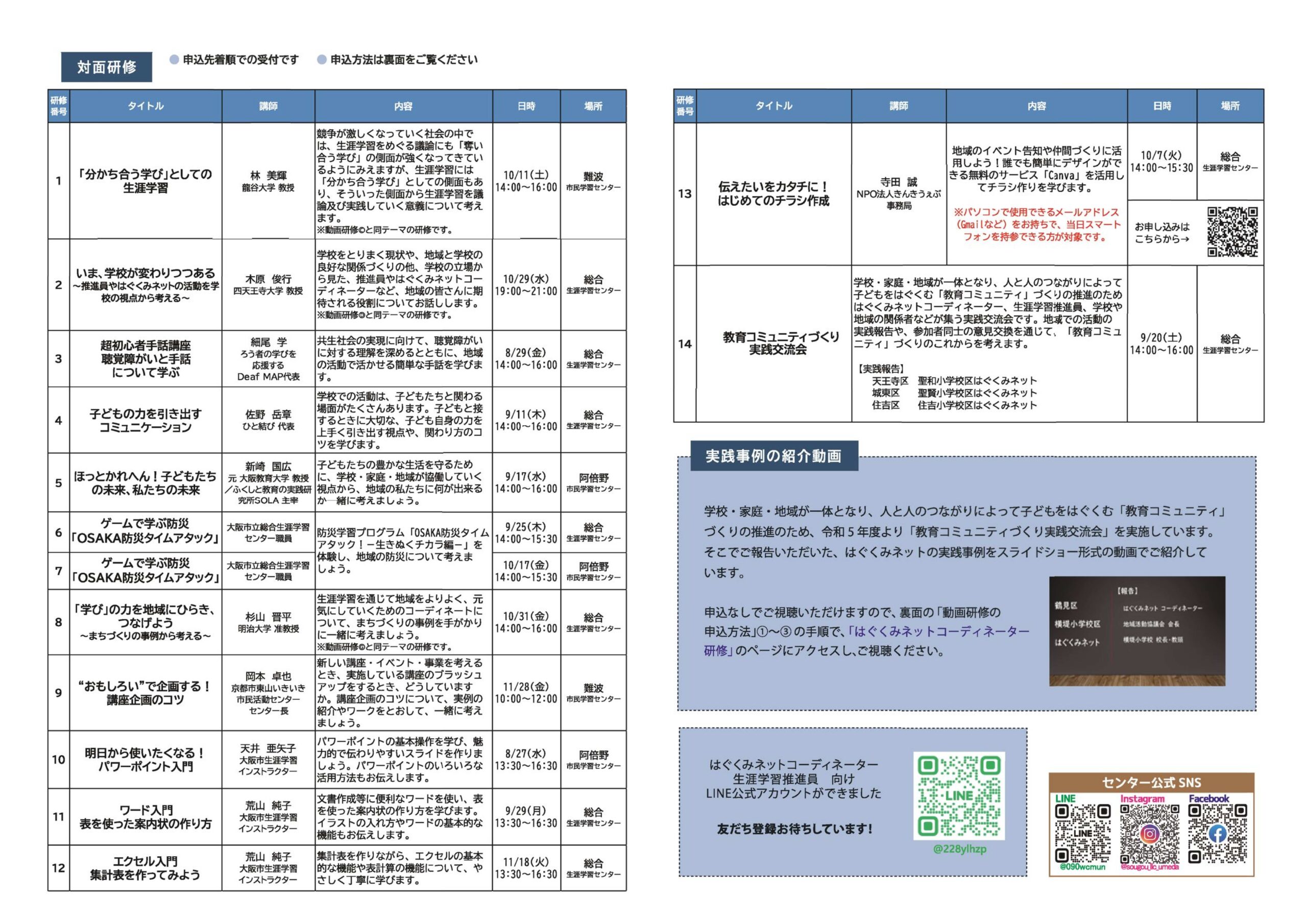Screen dimensions: 1307x924
Task: Click the date 8/27(水) 13:30〜16:30
Action: 526,760
